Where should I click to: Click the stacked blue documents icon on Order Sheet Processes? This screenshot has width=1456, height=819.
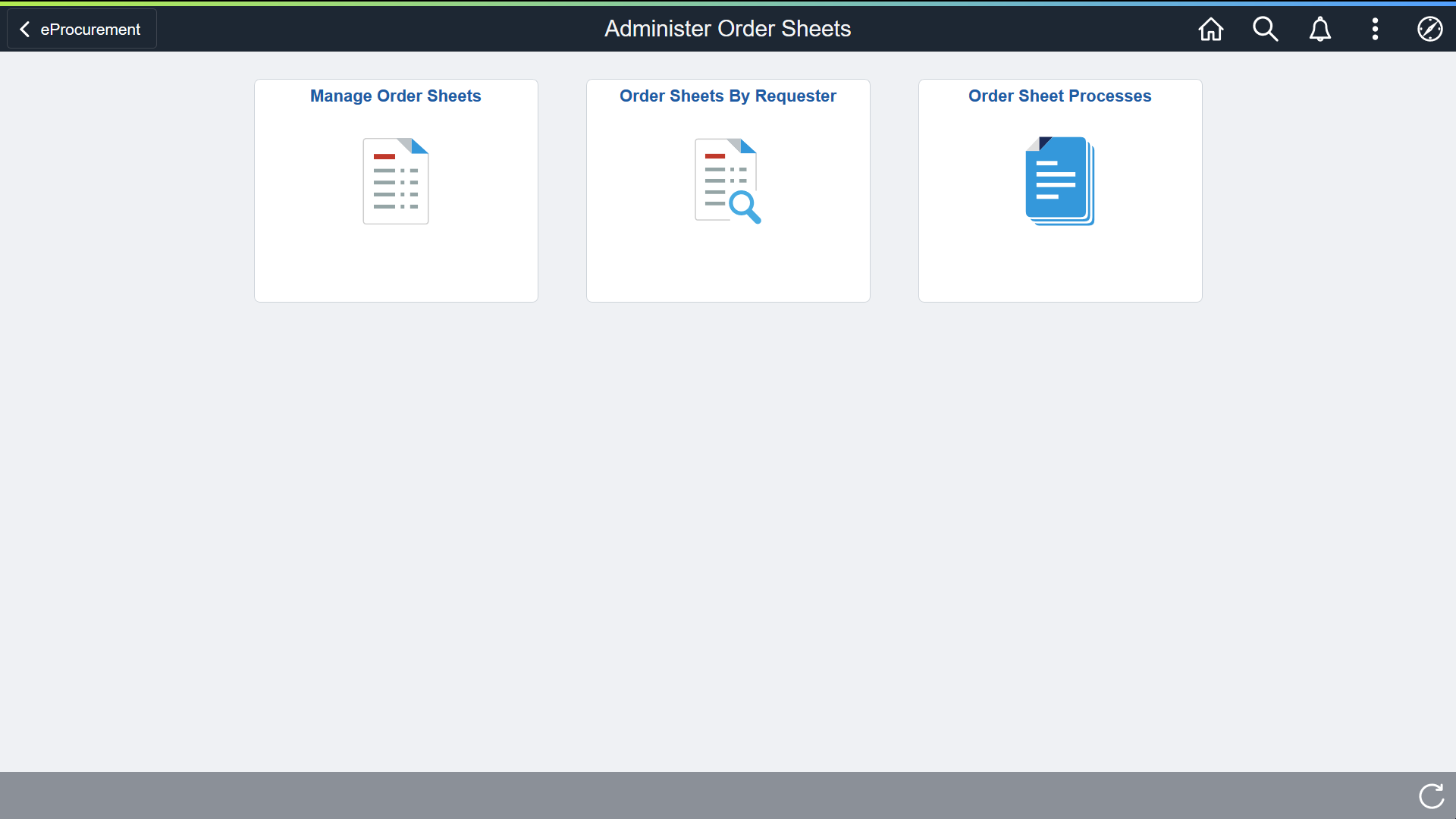click(x=1059, y=180)
